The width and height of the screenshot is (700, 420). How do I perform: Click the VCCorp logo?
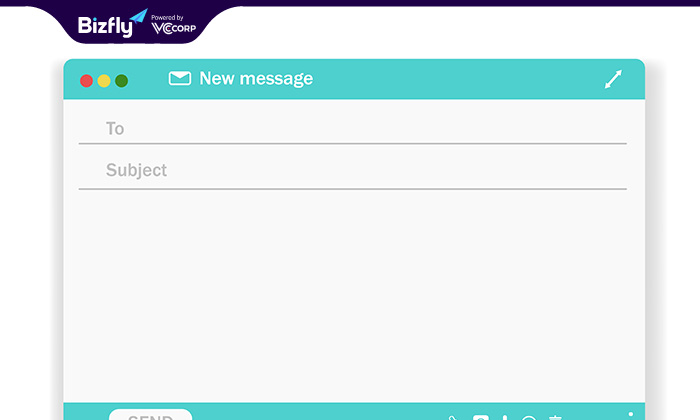coord(174,25)
